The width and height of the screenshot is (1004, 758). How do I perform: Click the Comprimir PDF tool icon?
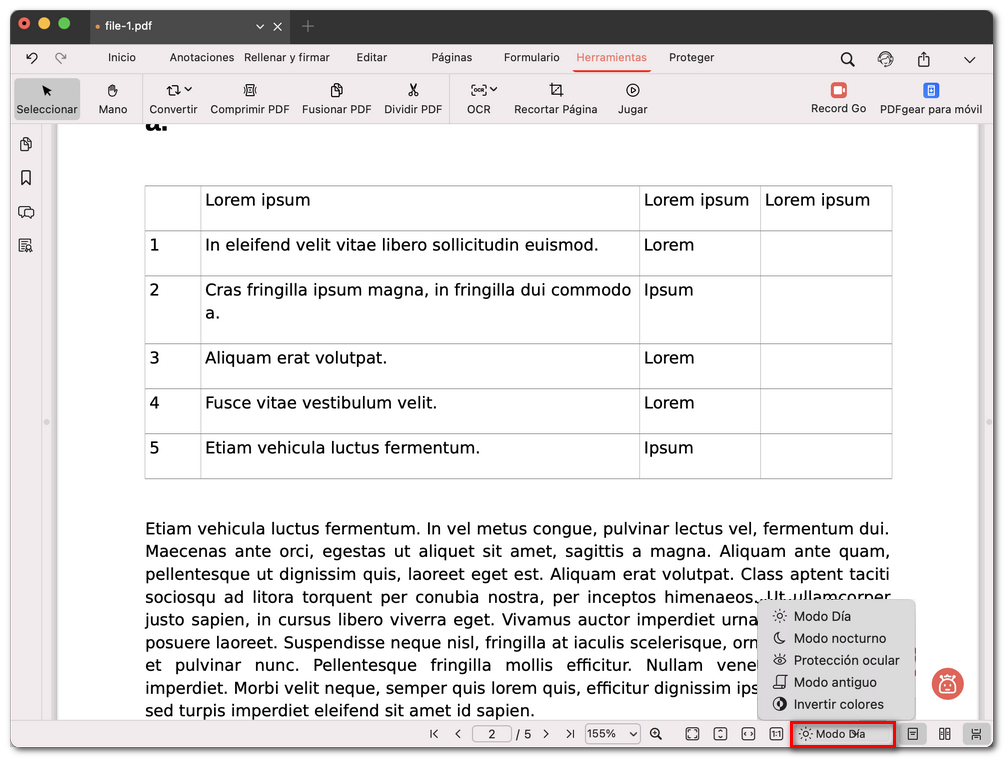coord(249,90)
